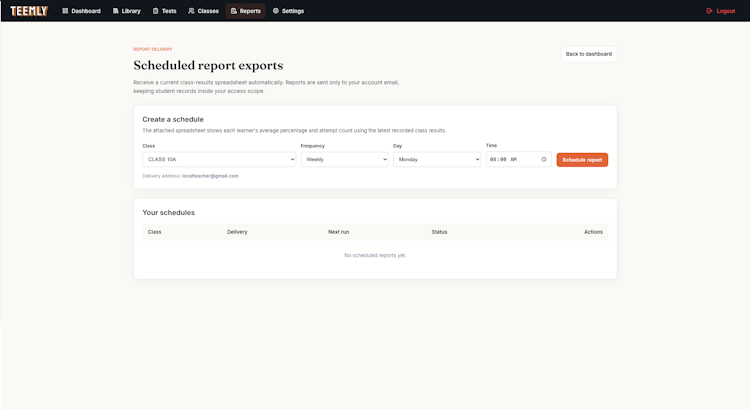Open the Frequency dropdown set to Weekly
750x409 pixels.
click(344, 159)
